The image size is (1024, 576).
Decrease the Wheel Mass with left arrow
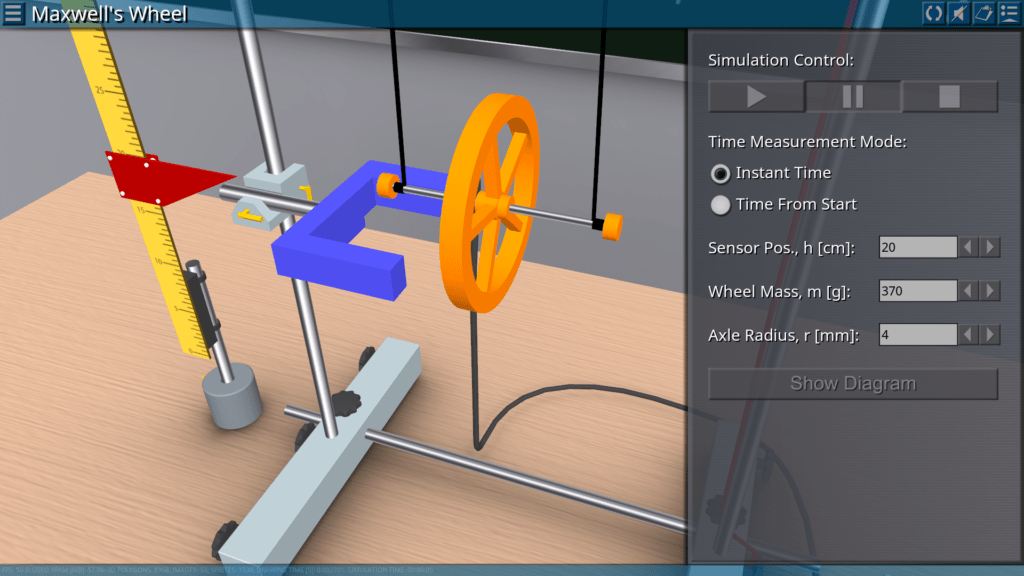point(969,291)
